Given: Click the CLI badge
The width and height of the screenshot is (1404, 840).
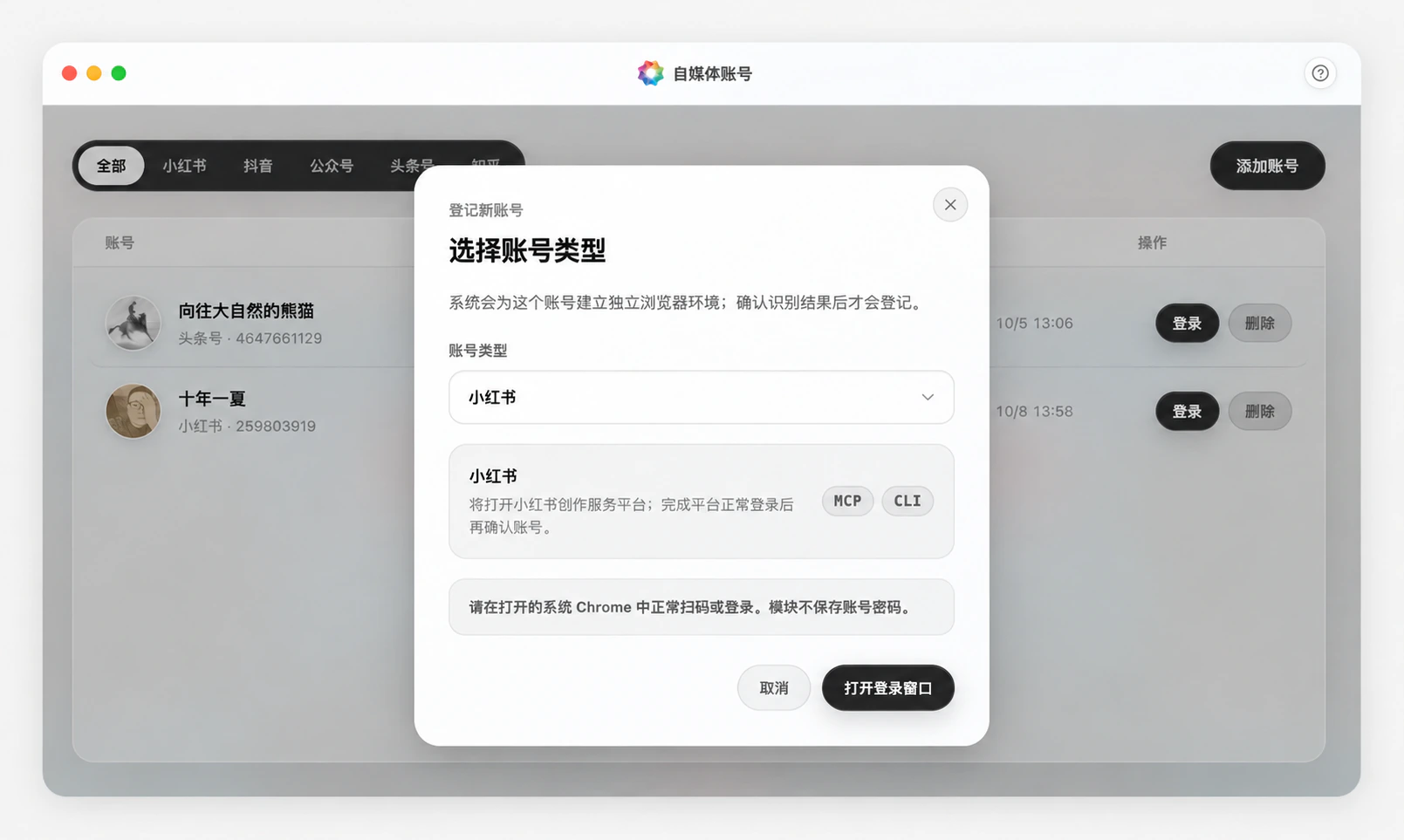Looking at the screenshot, I should (907, 501).
